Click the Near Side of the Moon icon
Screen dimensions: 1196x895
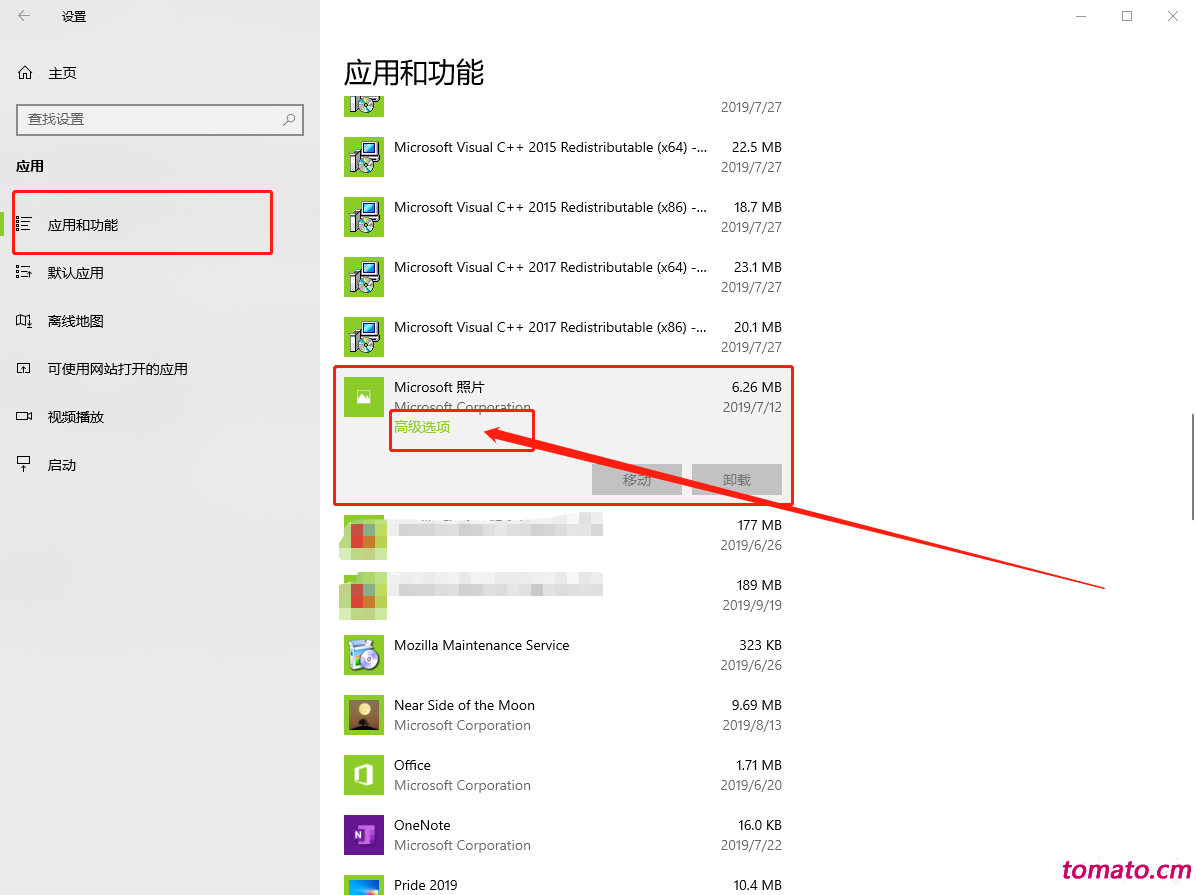(364, 715)
